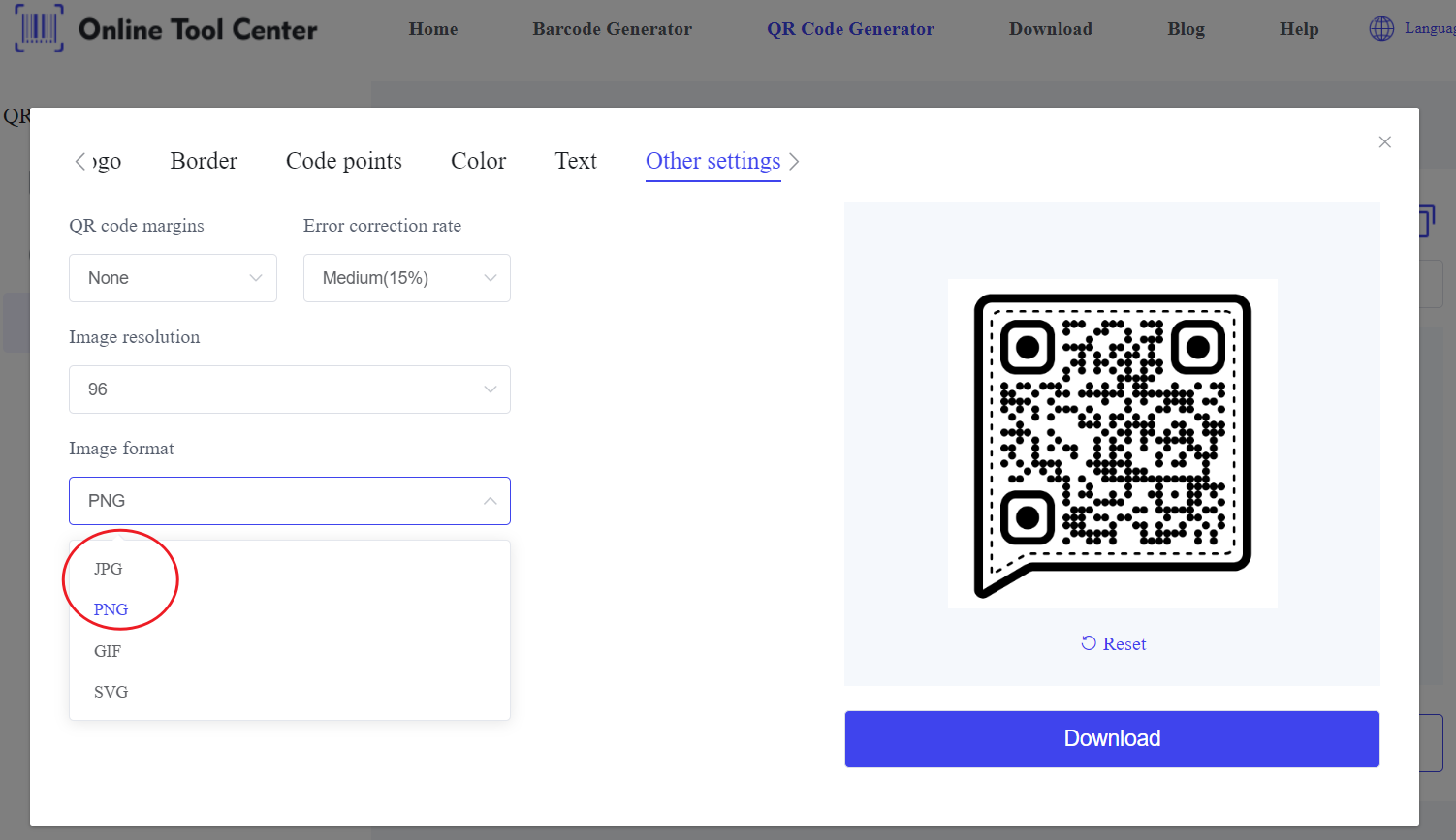Click the QR code preview image
1456x840 pixels.
coord(1113,444)
